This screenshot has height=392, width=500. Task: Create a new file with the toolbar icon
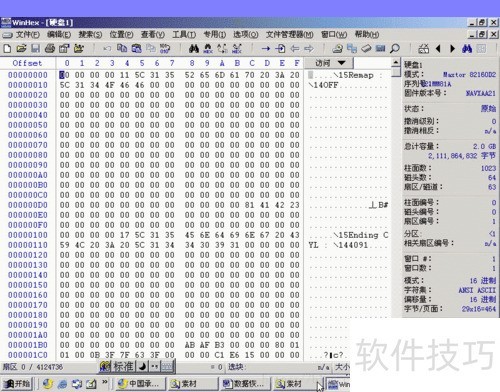coord(7,49)
